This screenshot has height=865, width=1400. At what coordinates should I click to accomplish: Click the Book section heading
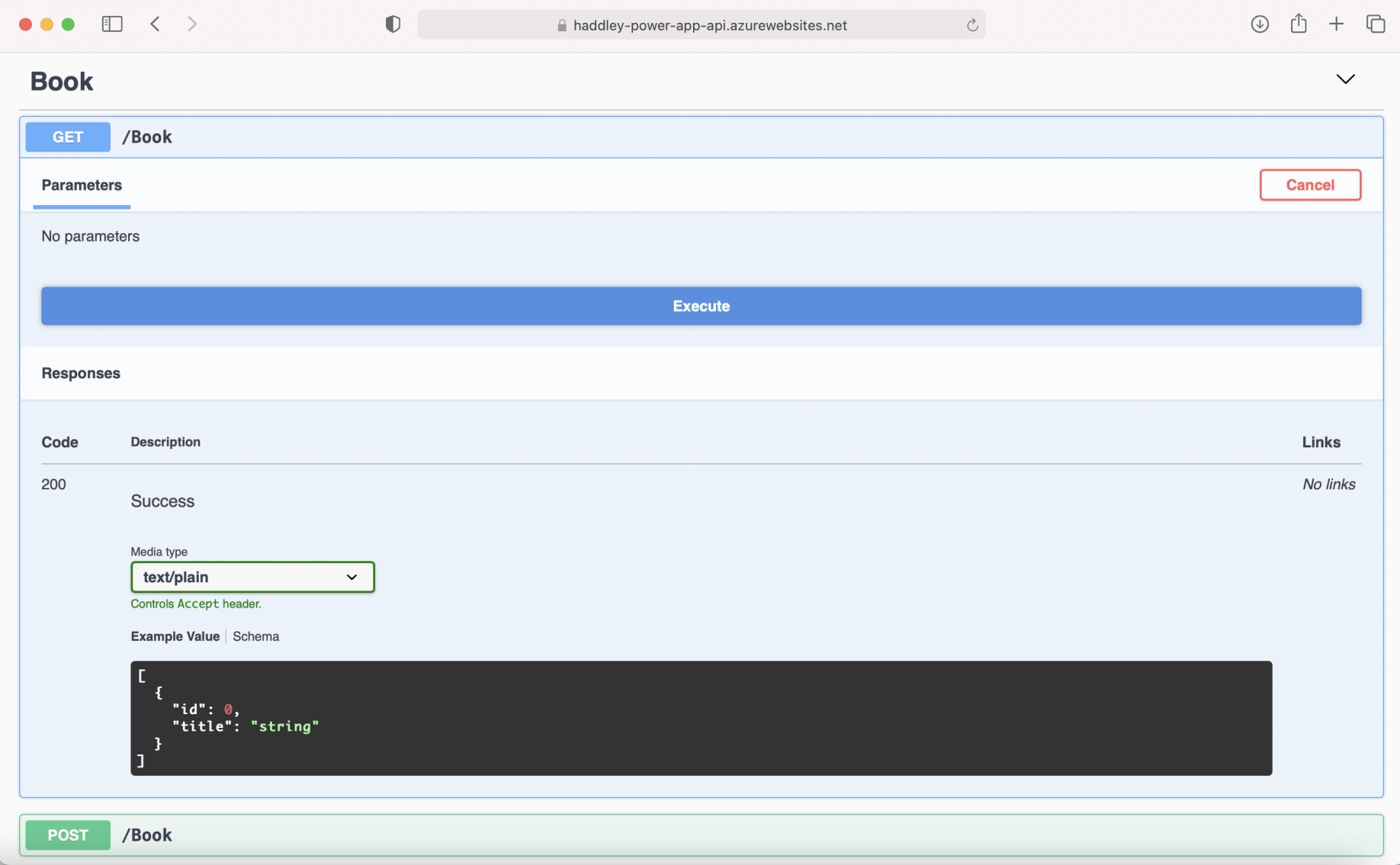pyautogui.click(x=62, y=82)
